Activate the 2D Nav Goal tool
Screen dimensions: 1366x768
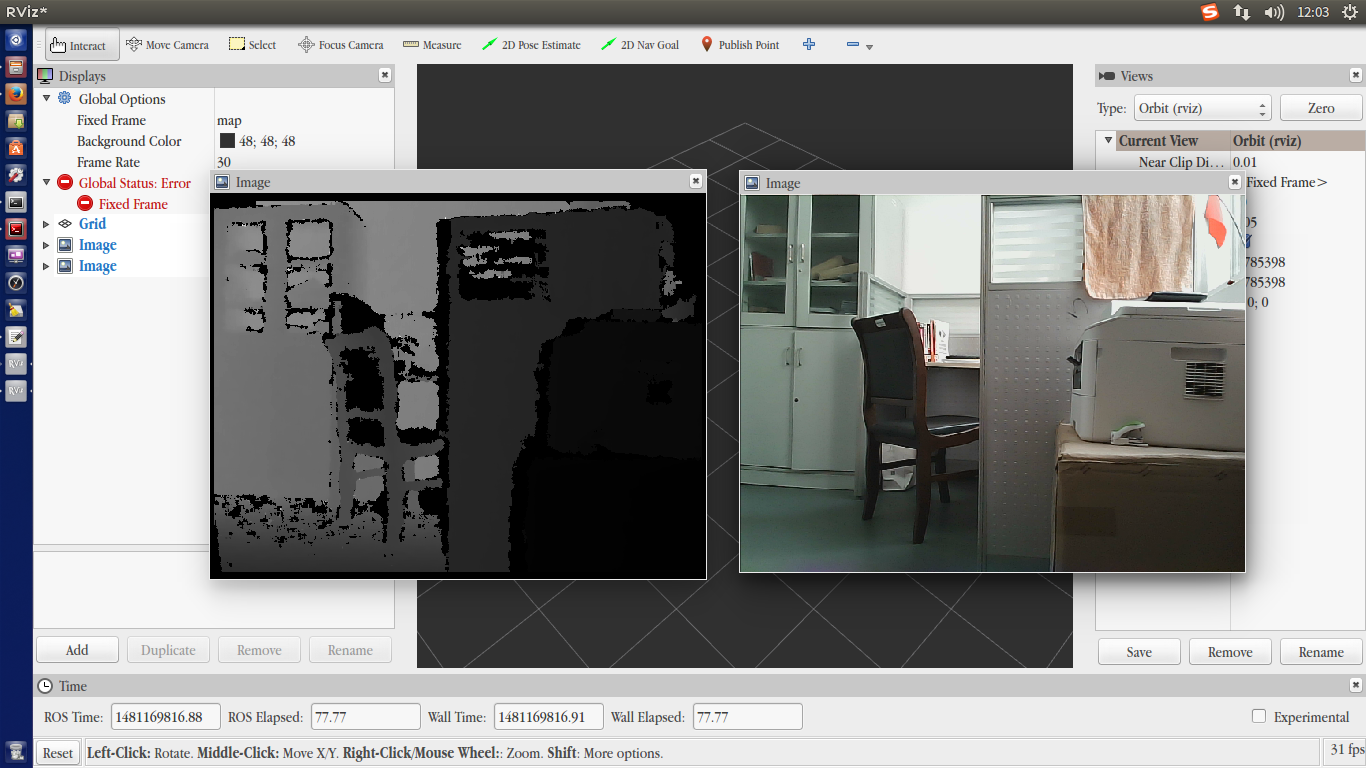click(640, 45)
